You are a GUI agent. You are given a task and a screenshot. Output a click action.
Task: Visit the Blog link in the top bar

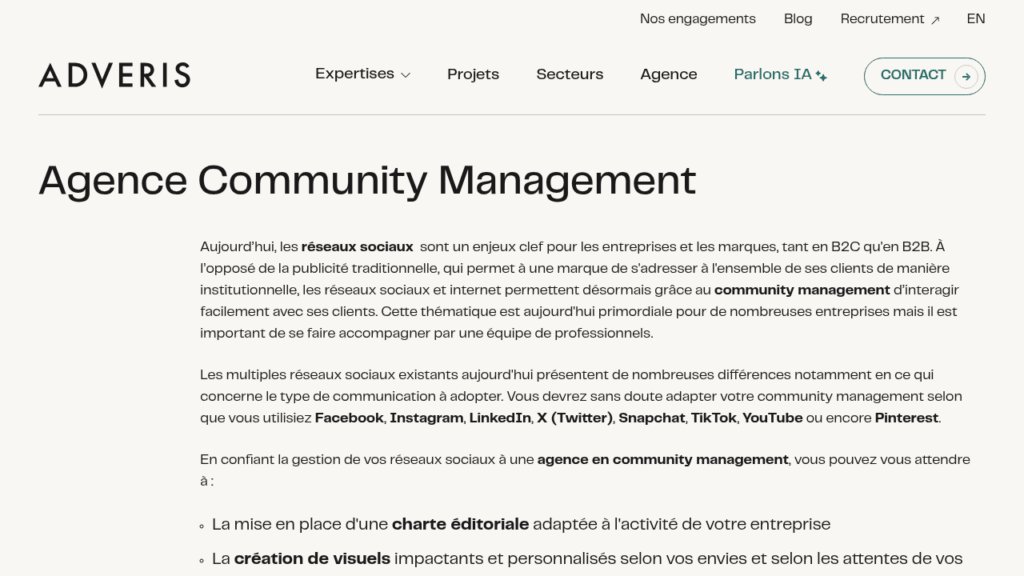(798, 19)
